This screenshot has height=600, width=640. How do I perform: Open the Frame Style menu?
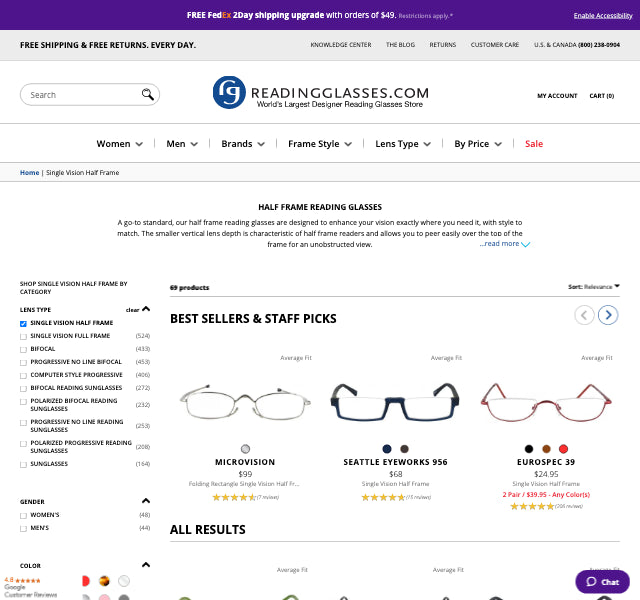pyautogui.click(x=320, y=144)
